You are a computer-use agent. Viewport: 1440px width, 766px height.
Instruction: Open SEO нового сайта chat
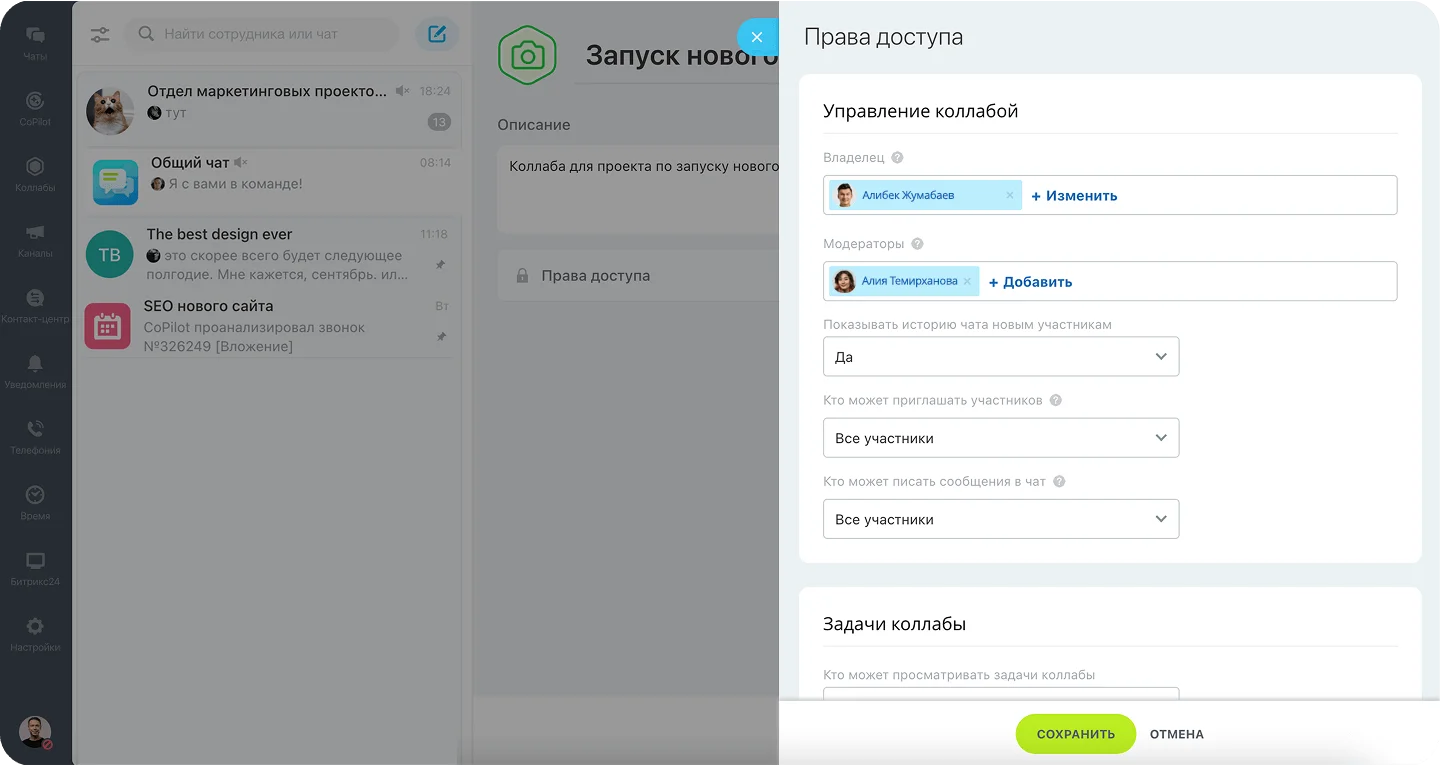tap(268, 326)
